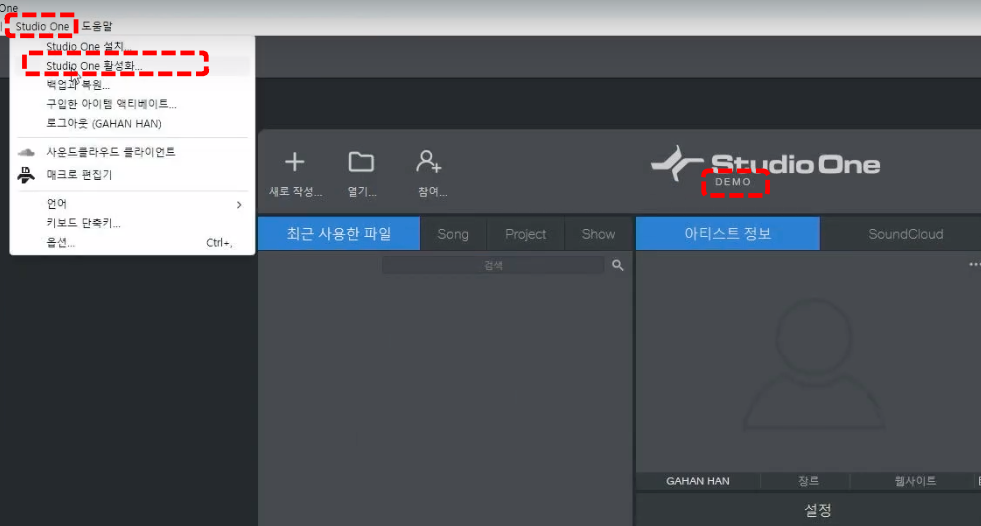Open the three-dot artist options menu
The height and width of the screenshot is (526, 981).
tap(974, 265)
